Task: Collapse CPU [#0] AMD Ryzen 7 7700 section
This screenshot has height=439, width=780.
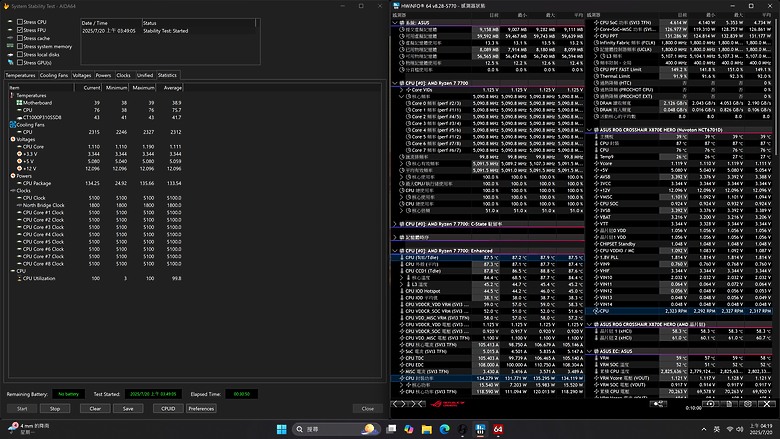Action: 395,83
